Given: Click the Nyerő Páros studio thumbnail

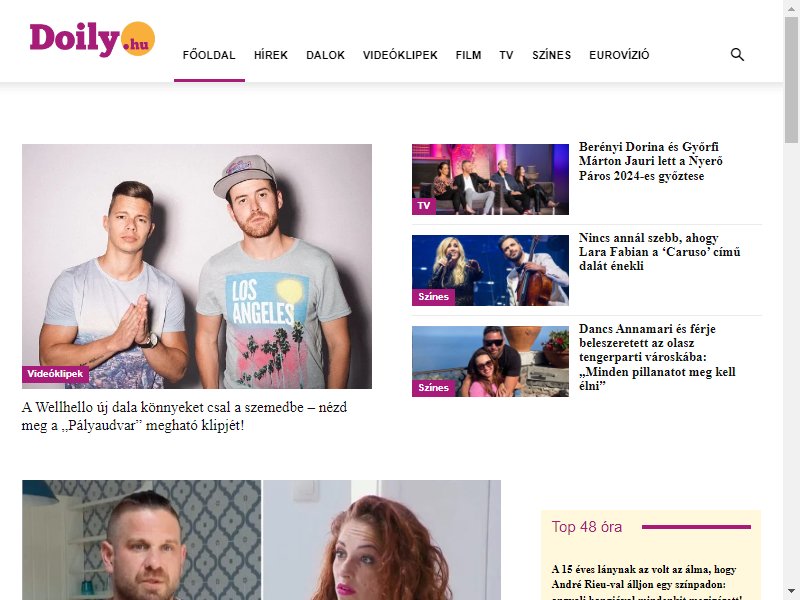Looking at the screenshot, I should coord(490,179).
